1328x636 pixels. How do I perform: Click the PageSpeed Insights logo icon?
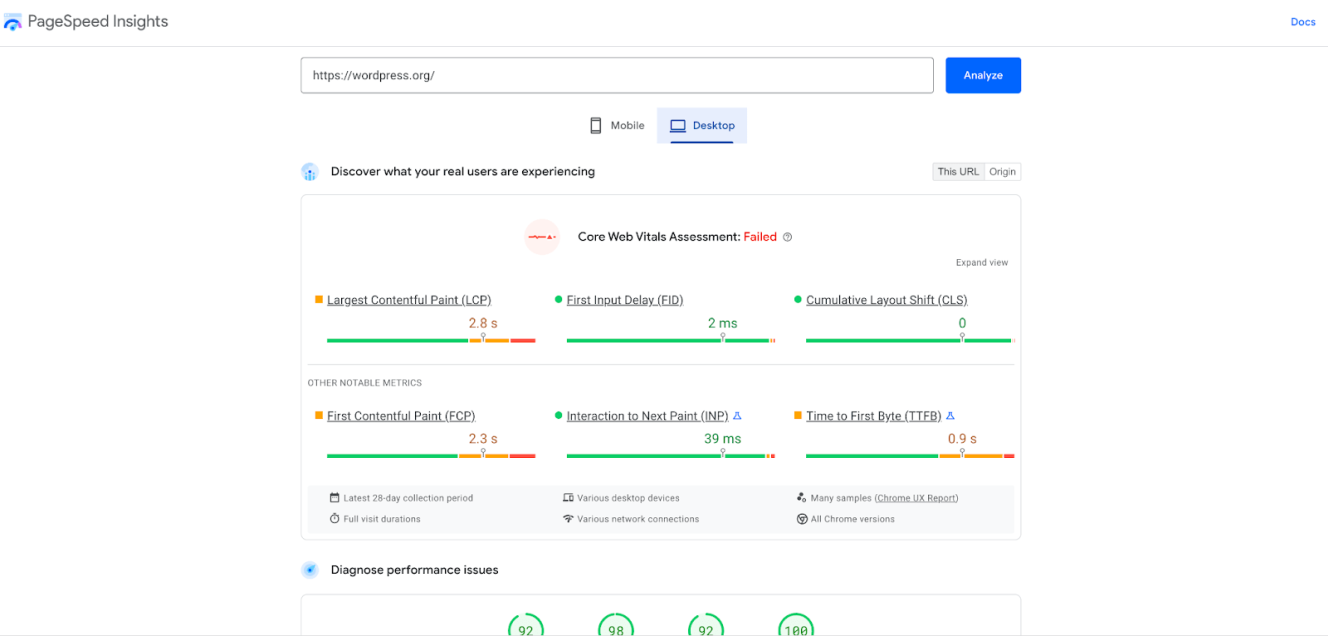(13, 22)
